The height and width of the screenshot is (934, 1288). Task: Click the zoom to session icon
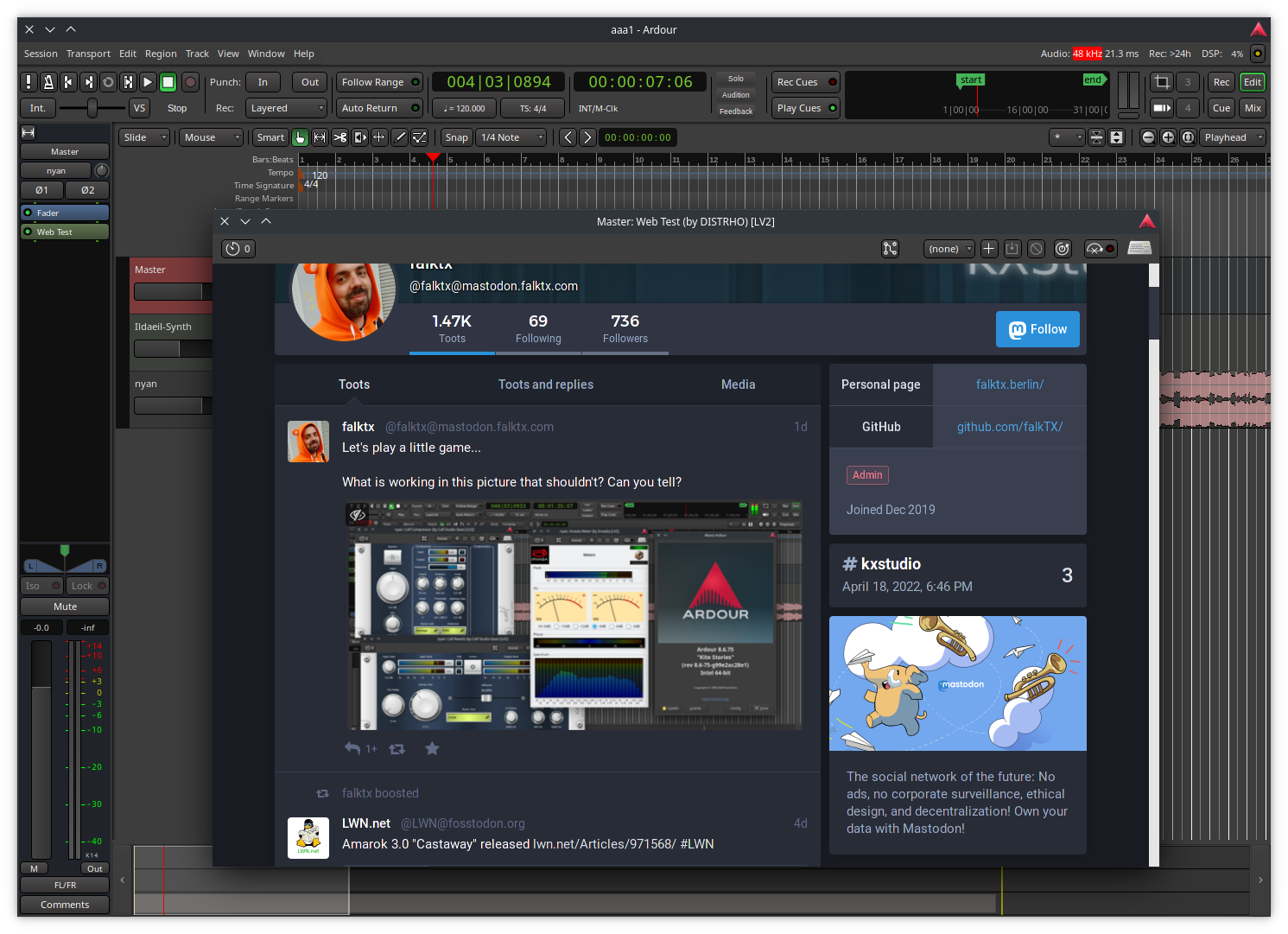pyautogui.click(x=1188, y=137)
